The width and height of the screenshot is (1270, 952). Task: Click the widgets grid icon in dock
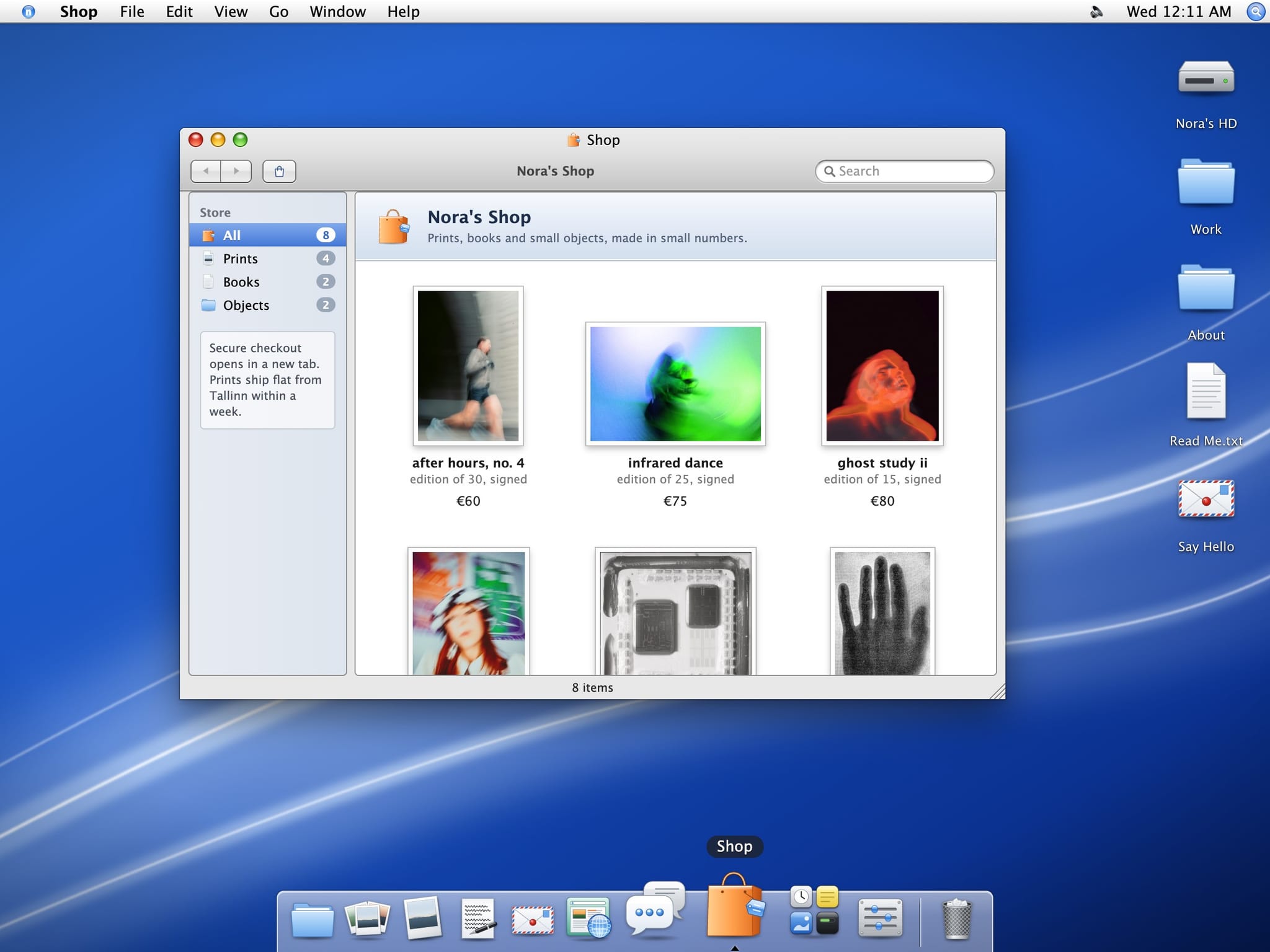pyautogui.click(x=814, y=910)
